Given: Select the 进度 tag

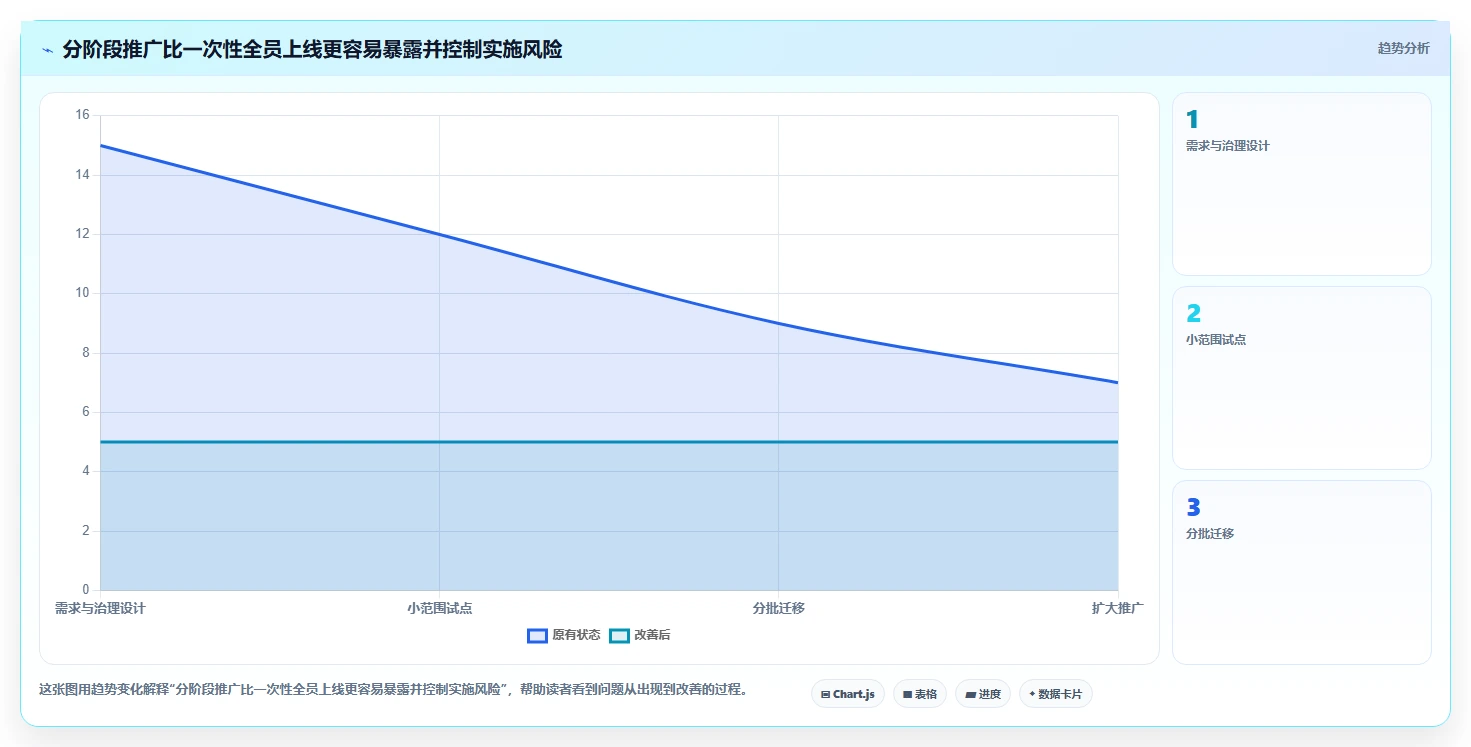Looking at the screenshot, I should tap(983, 694).
